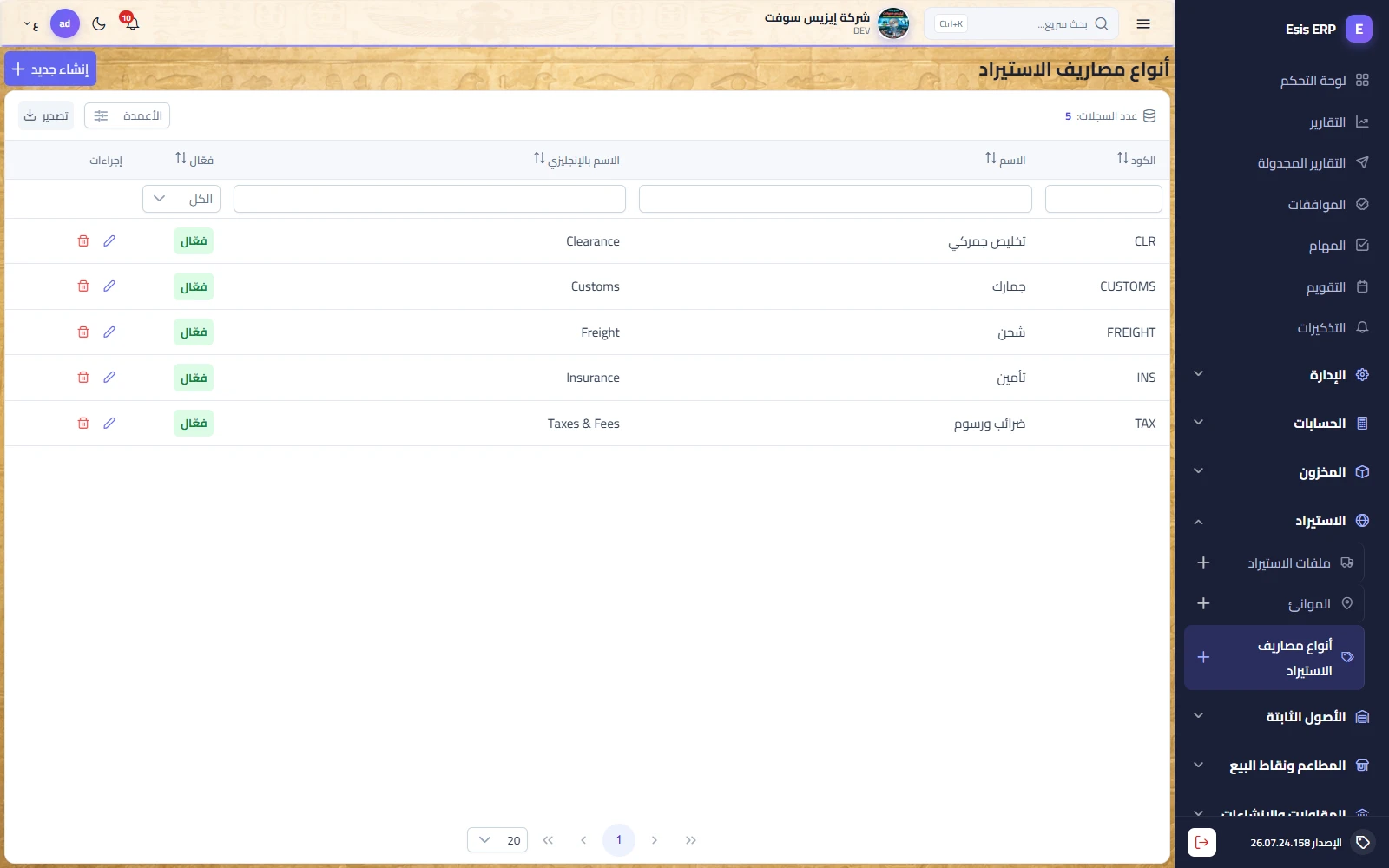Click the Esis ERP logo icon

(1359, 29)
